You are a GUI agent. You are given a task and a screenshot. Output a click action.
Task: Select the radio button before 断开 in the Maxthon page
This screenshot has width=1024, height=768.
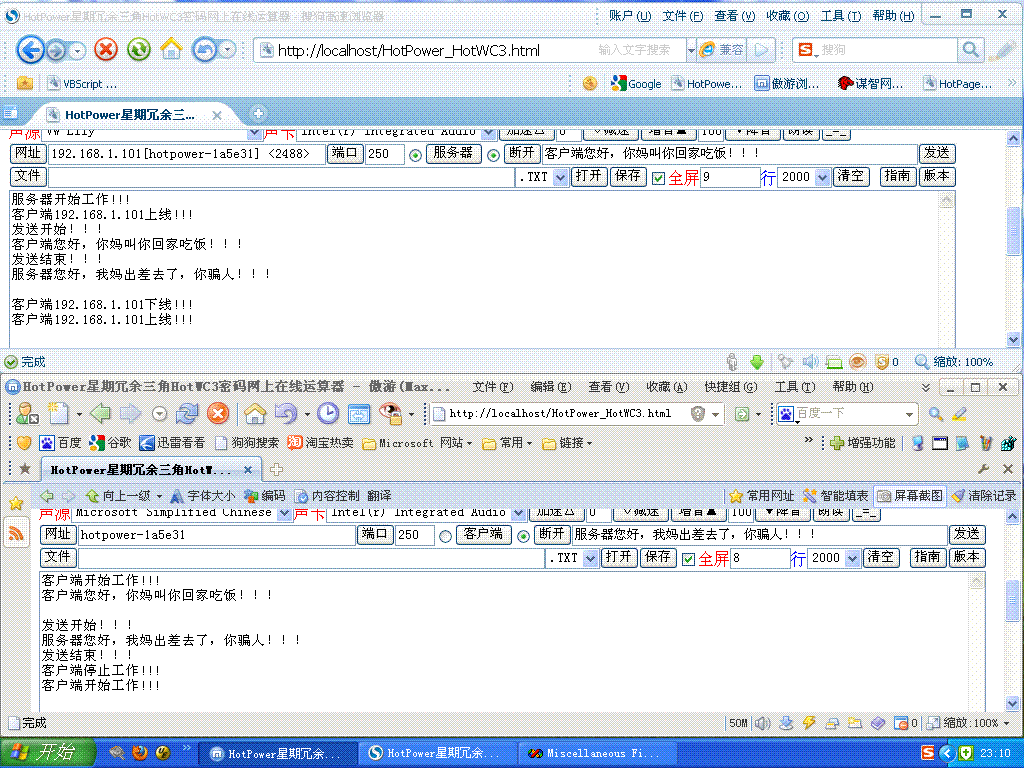(x=523, y=536)
